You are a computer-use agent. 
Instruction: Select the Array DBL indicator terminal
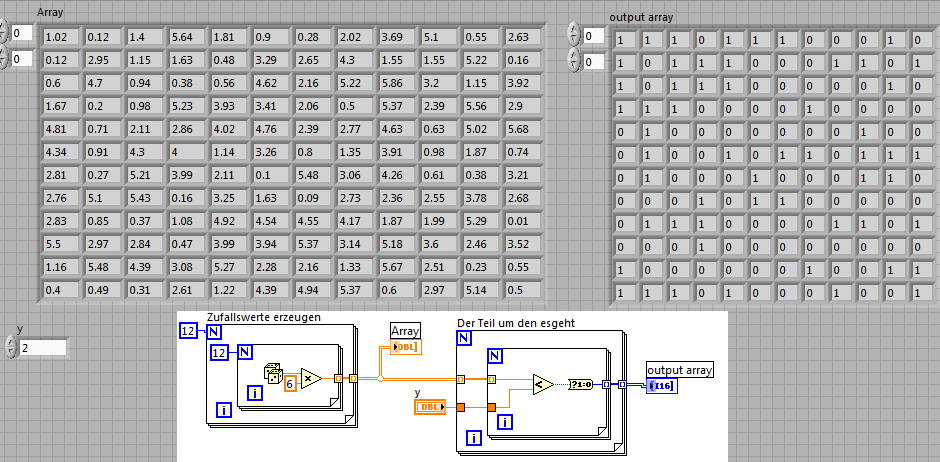(x=406, y=346)
